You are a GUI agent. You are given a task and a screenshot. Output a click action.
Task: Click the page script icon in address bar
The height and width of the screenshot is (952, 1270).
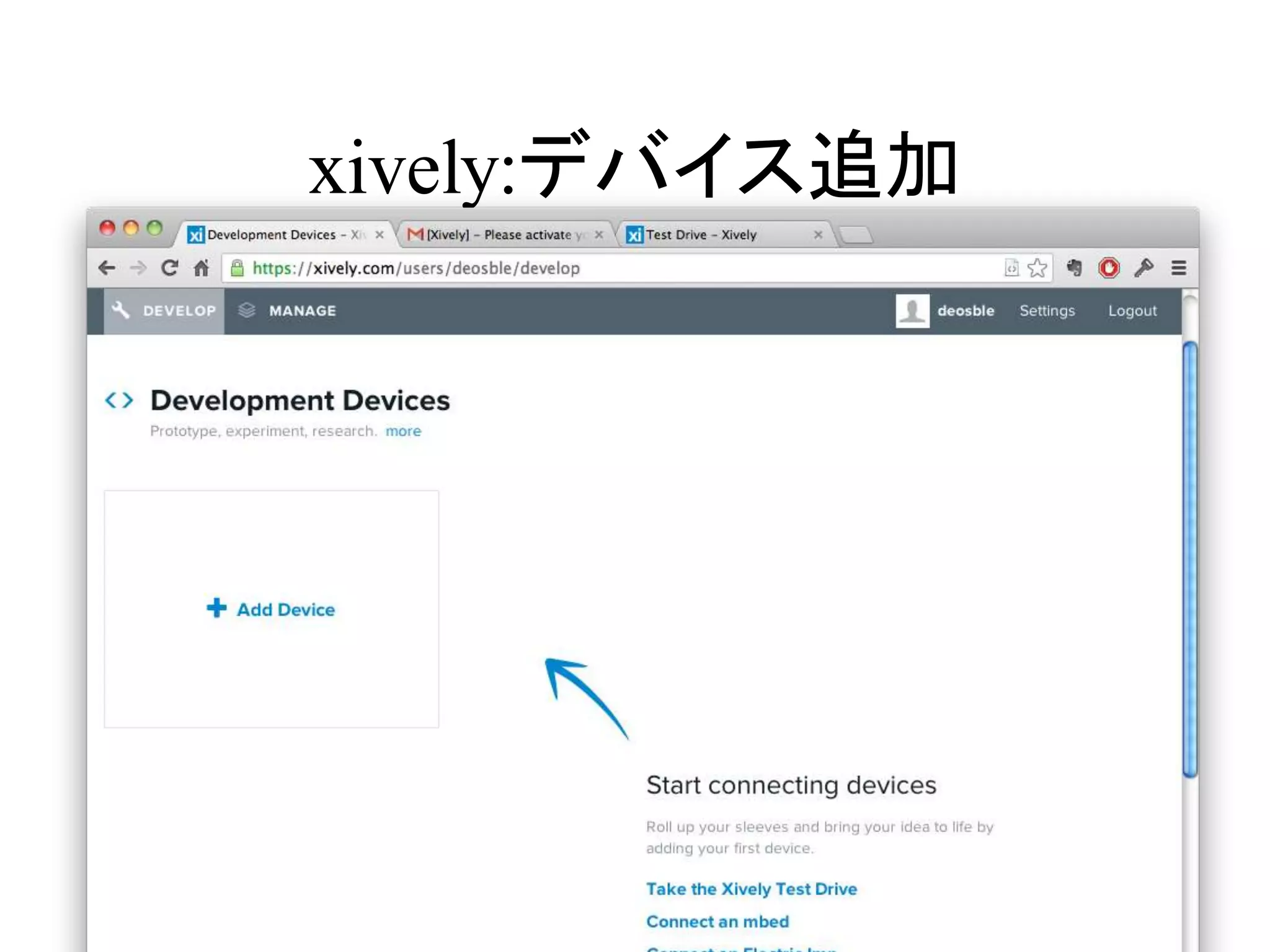[x=1011, y=268]
